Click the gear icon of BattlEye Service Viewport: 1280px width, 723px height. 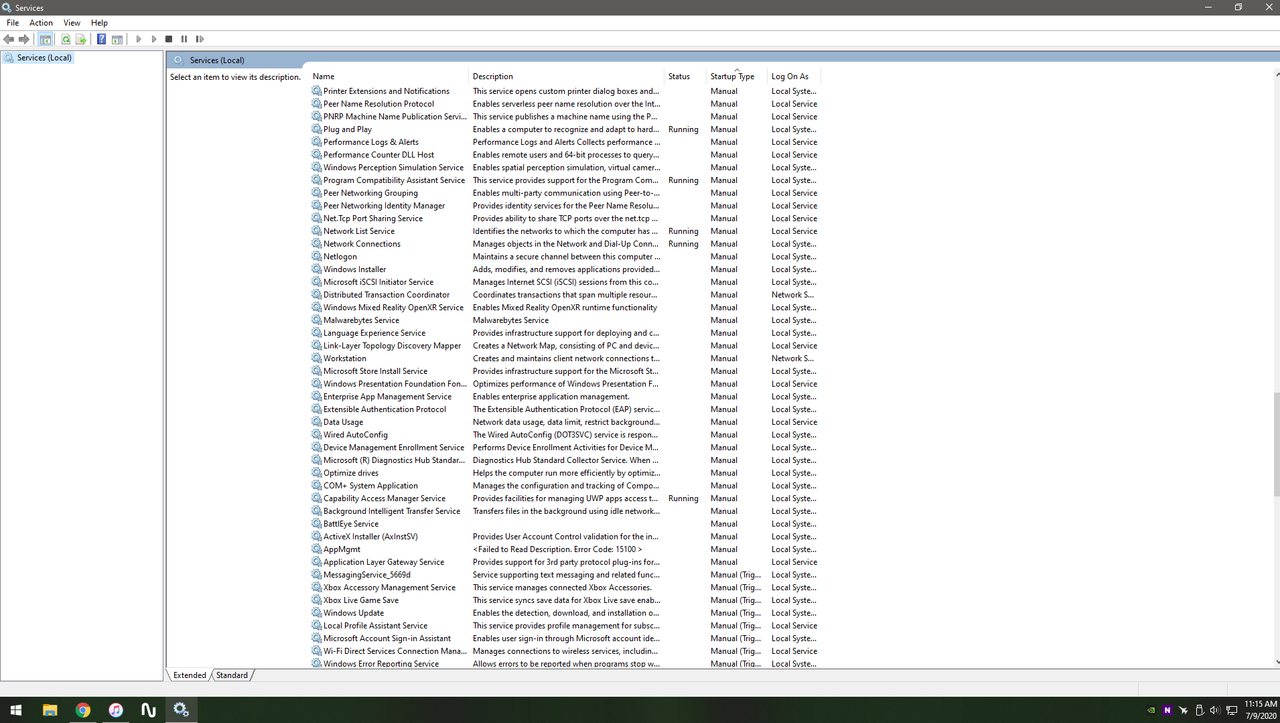point(317,524)
